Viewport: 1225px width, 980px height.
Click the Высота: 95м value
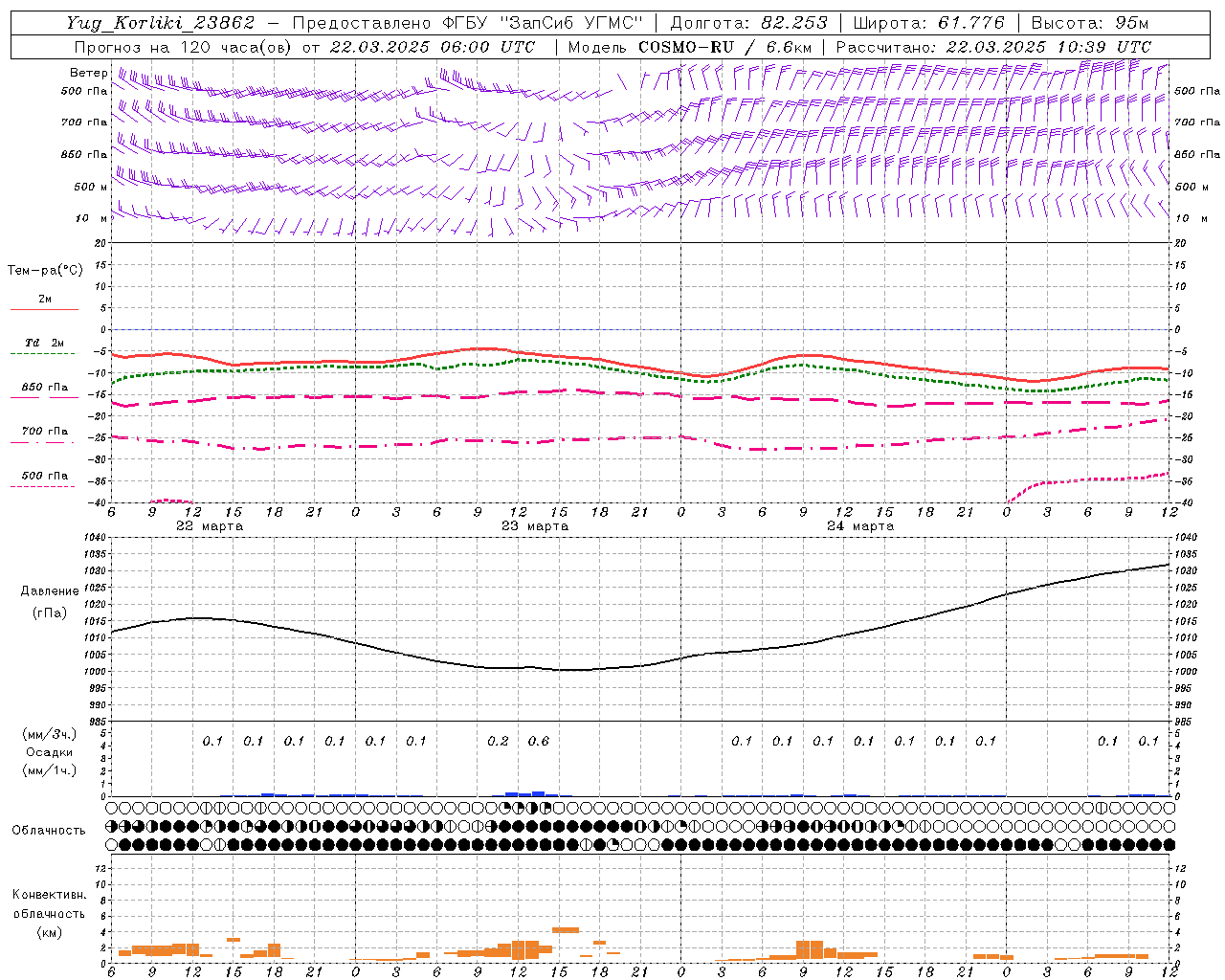point(1090,23)
